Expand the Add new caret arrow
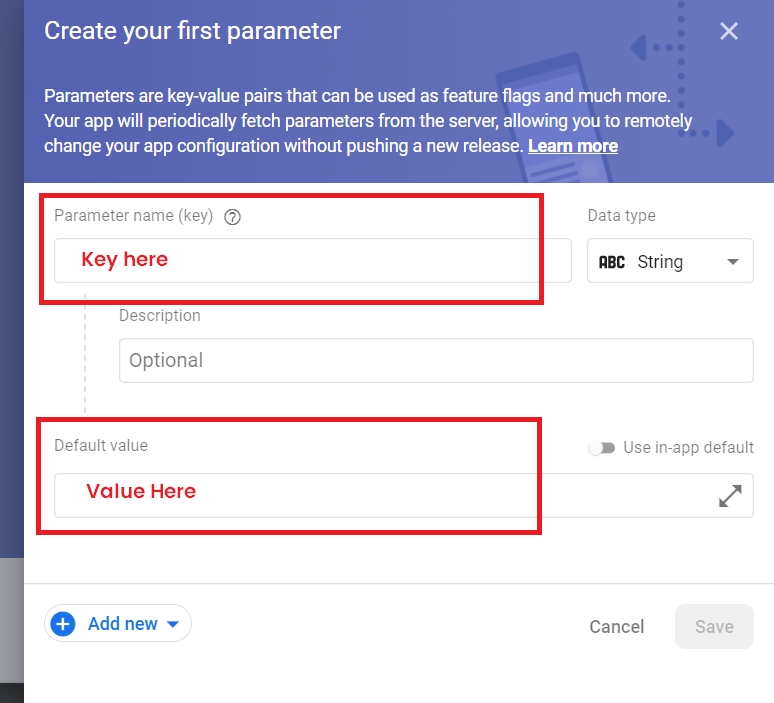The image size is (774, 703). click(172, 624)
